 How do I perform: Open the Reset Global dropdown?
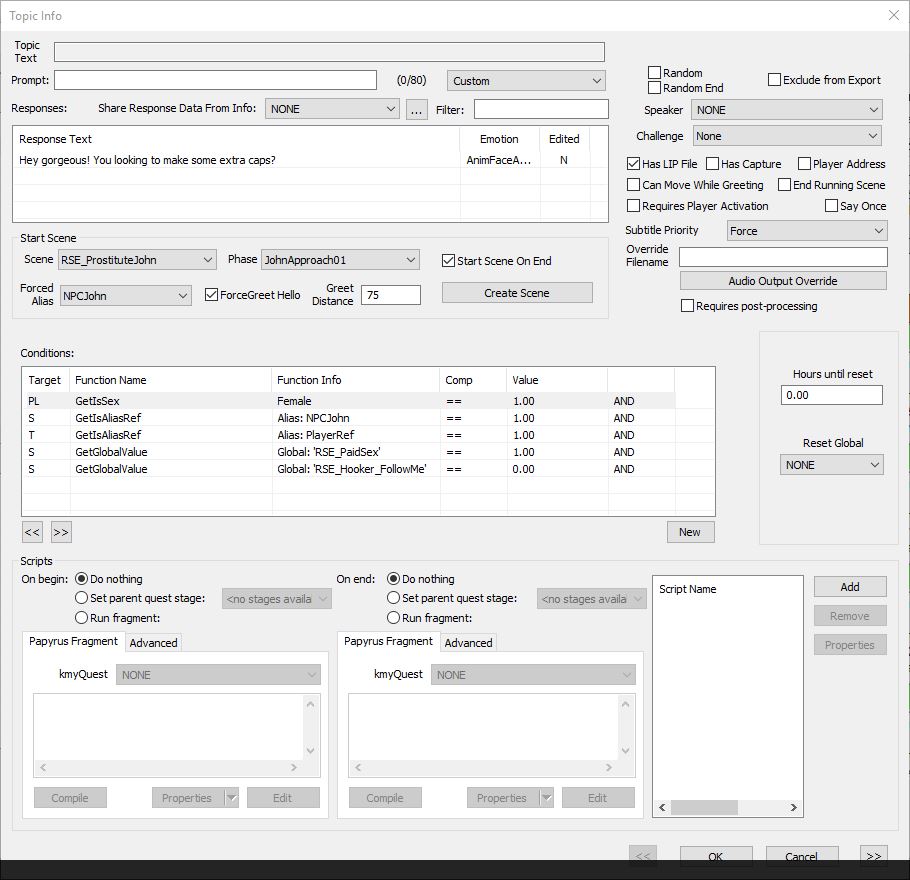(x=832, y=465)
